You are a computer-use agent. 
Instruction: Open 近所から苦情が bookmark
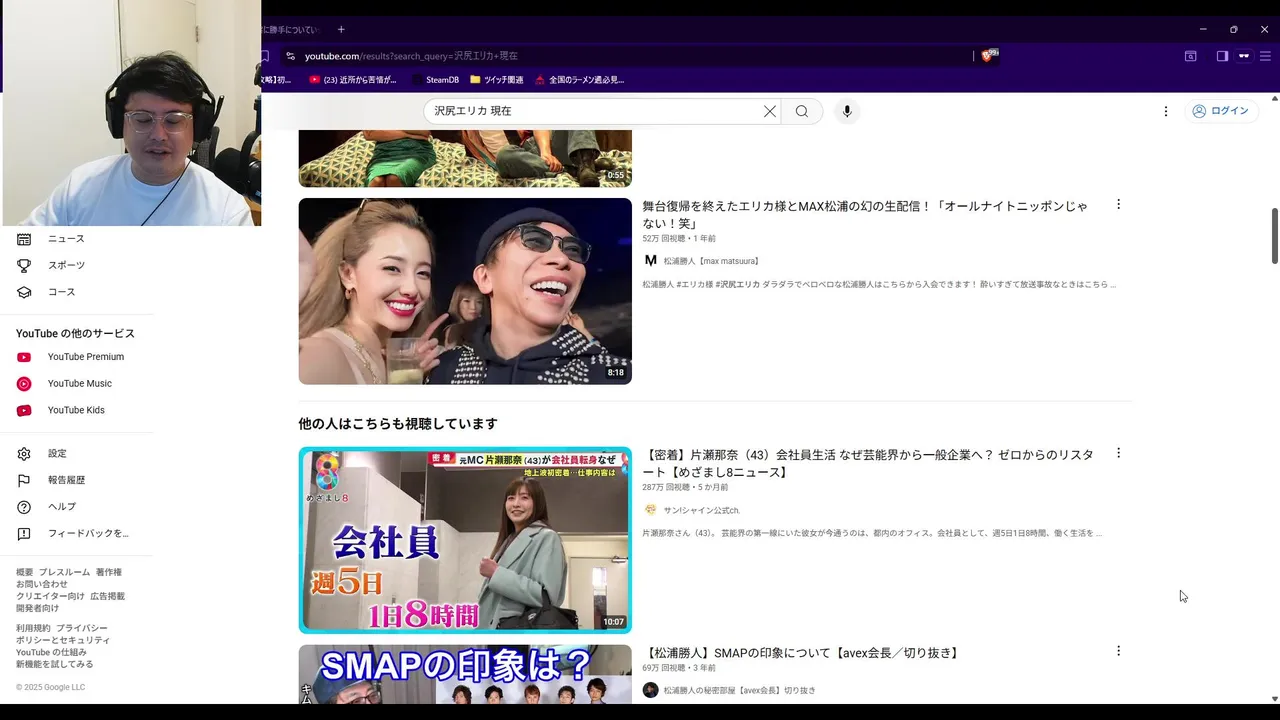(x=352, y=80)
